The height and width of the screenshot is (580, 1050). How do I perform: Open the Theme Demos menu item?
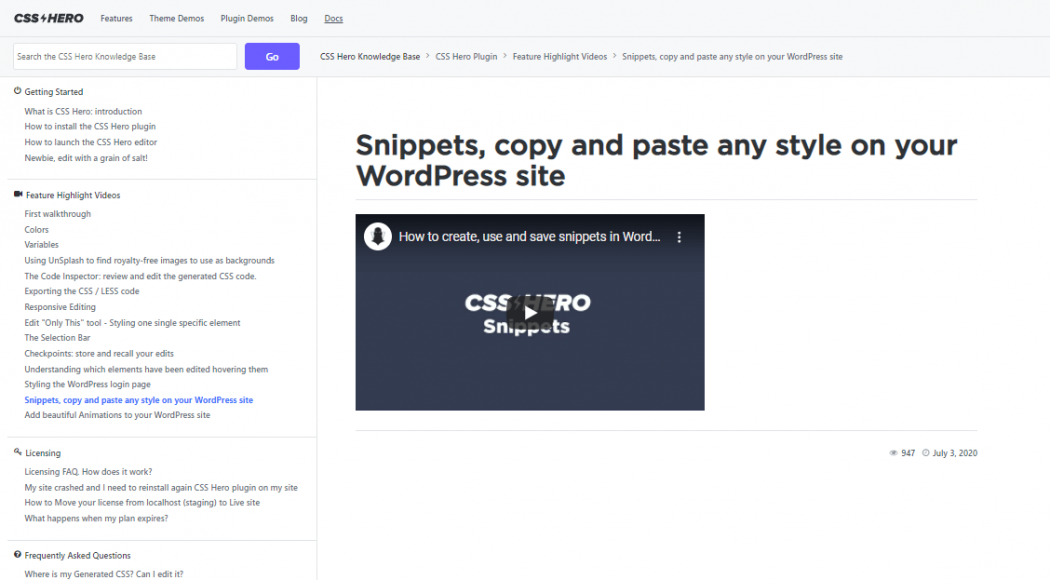click(x=176, y=18)
